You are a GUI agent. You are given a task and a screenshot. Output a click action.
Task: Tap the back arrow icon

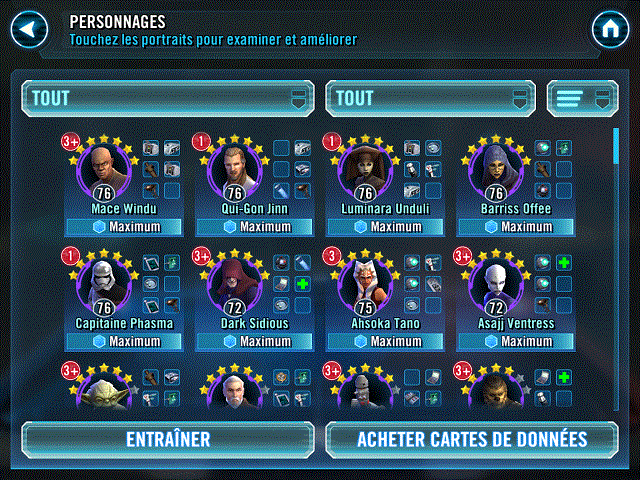[x=29, y=29]
